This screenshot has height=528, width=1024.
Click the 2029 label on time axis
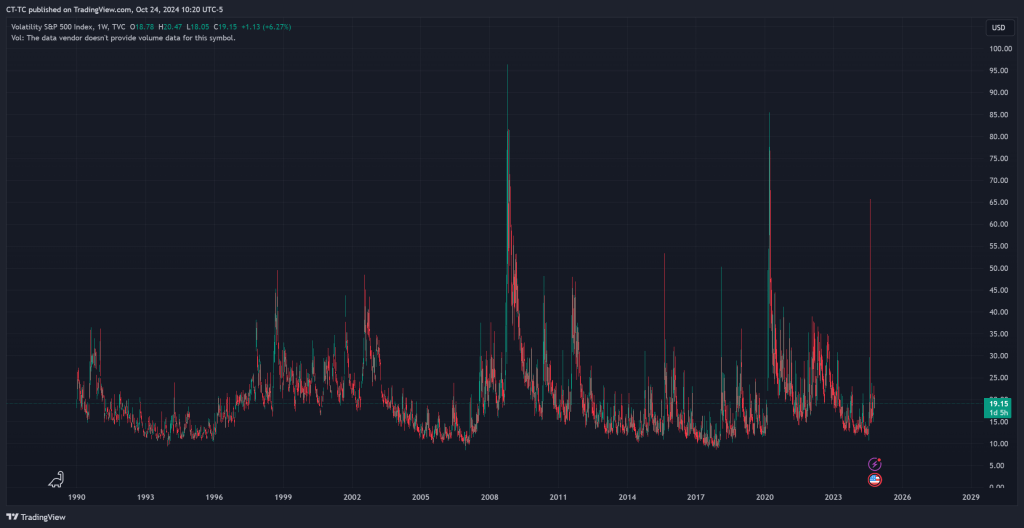(970, 496)
